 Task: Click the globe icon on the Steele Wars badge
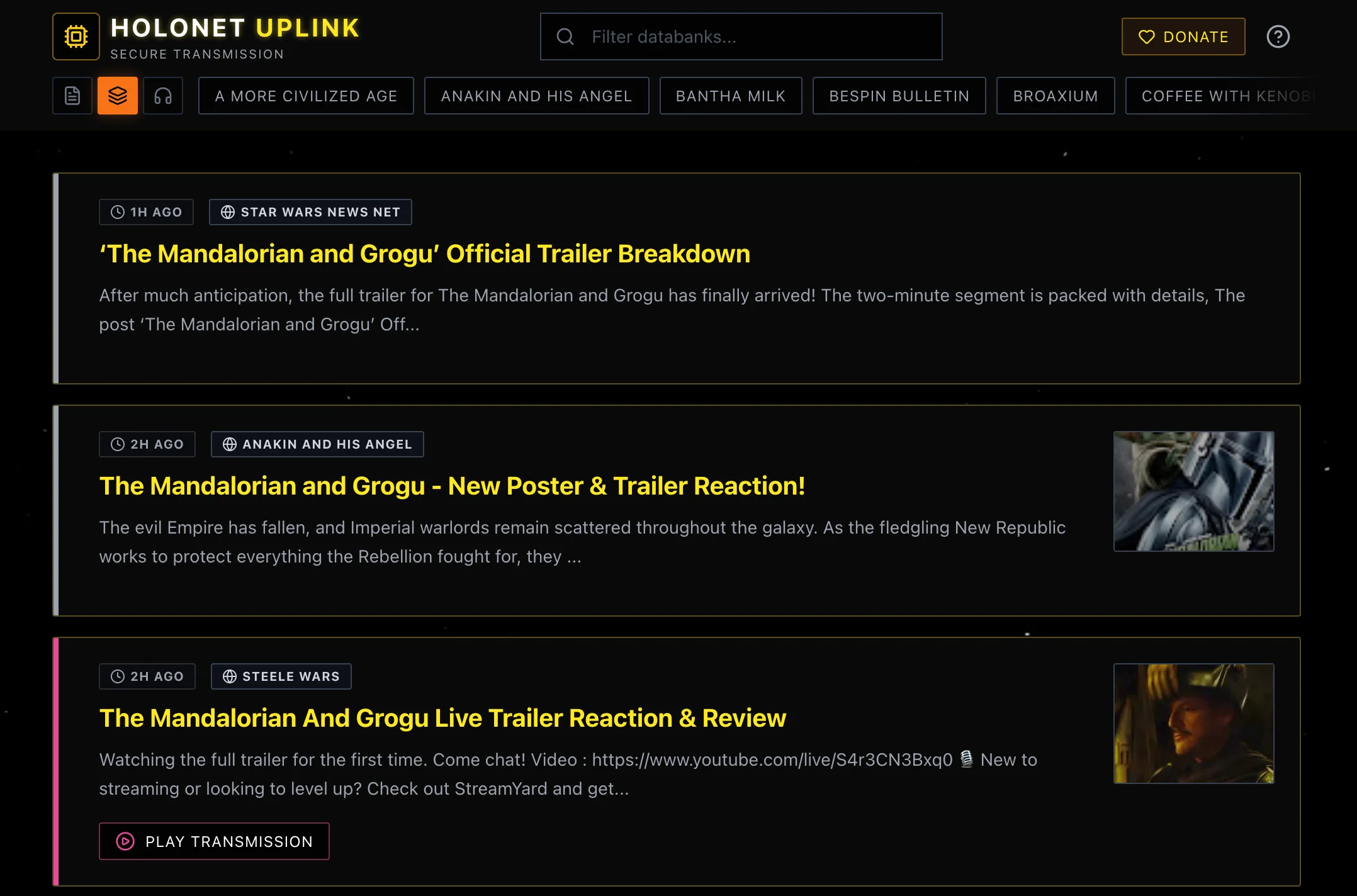point(229,676)
